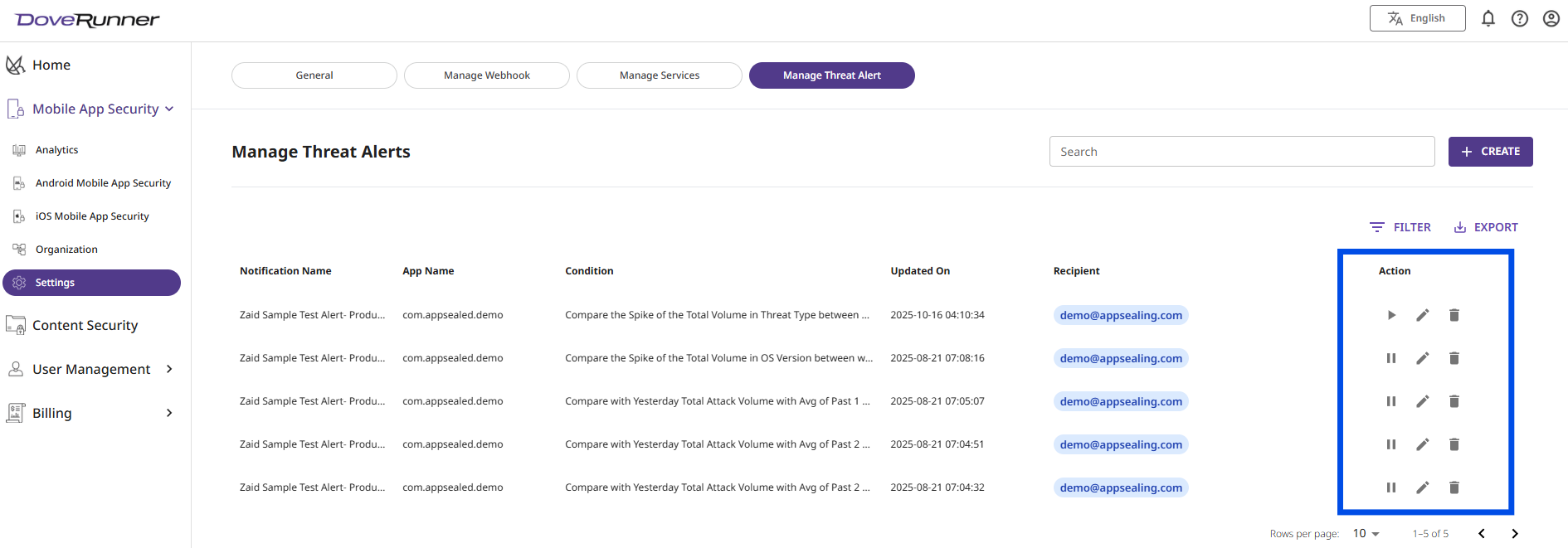Pause the alert updated 2025-08-21 07:04:51

1391,444
